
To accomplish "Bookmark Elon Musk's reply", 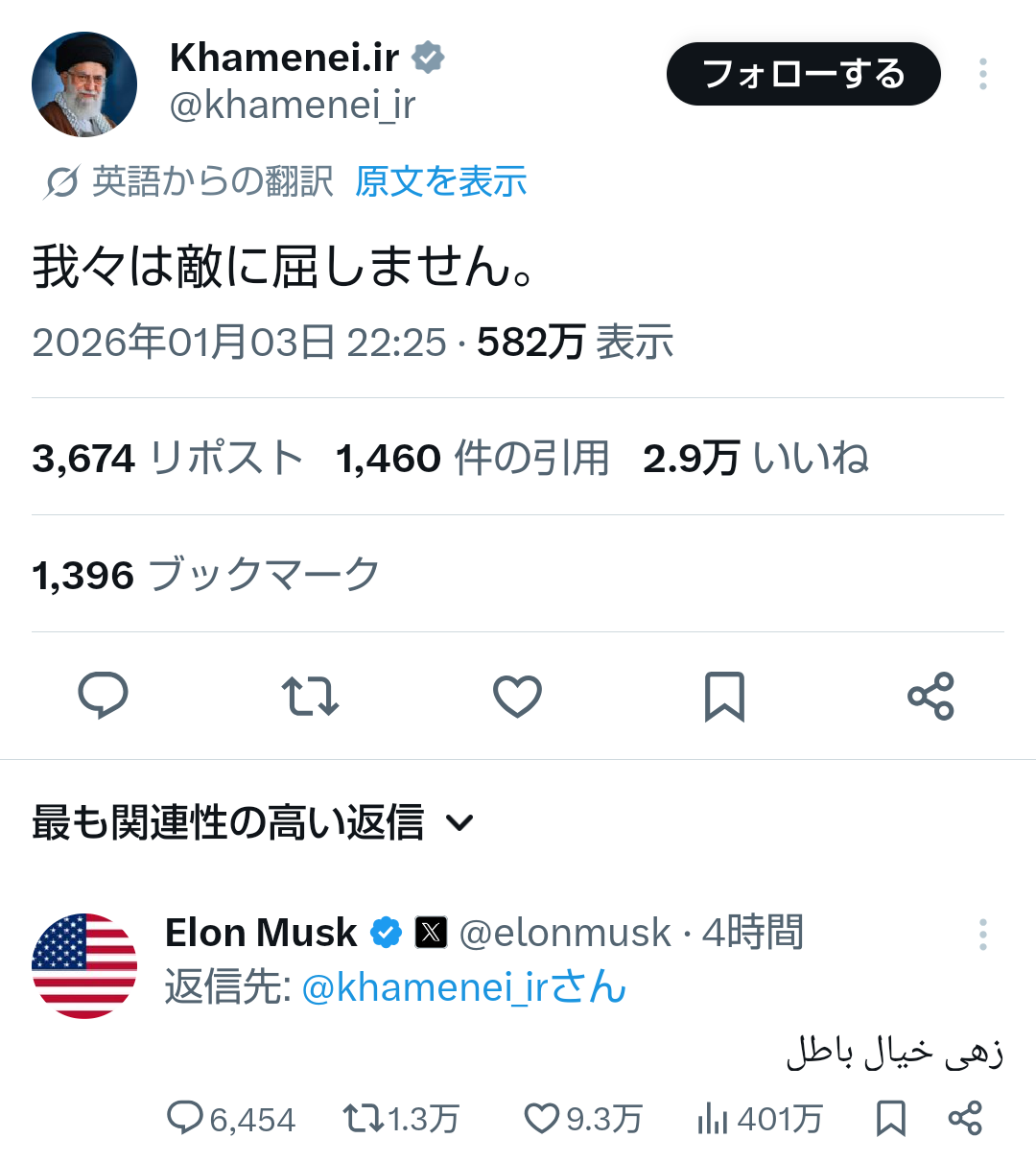I will pyautogui.click(x=891, y=1118).
